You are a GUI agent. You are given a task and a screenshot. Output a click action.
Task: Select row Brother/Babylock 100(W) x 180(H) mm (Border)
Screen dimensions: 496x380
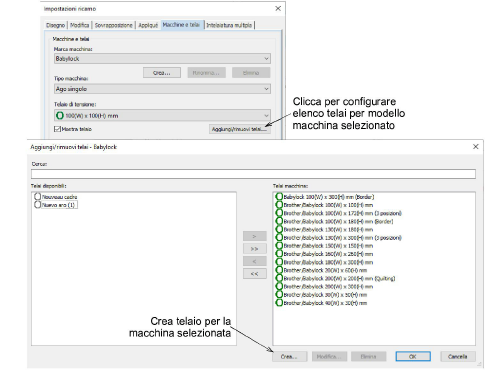coord(334,221)
